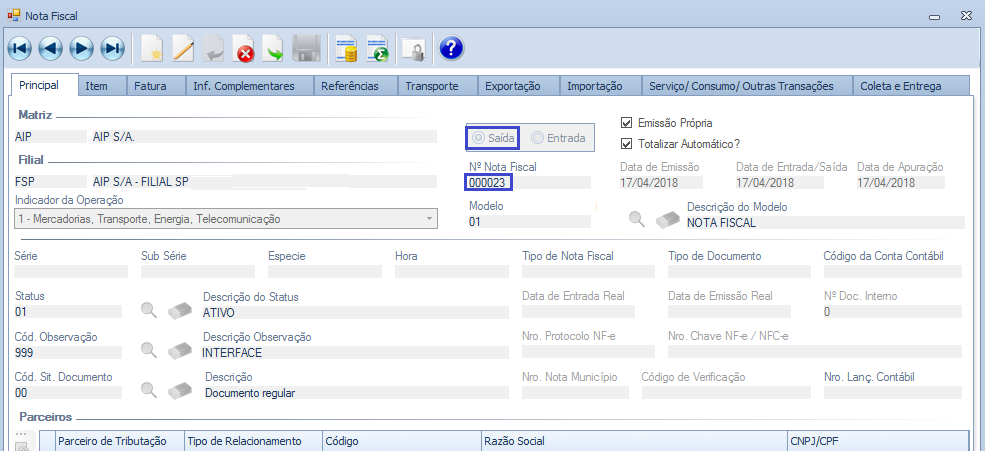Click the green arrow document icon
This screenshot has height=451, width=985.
(274, 49)
